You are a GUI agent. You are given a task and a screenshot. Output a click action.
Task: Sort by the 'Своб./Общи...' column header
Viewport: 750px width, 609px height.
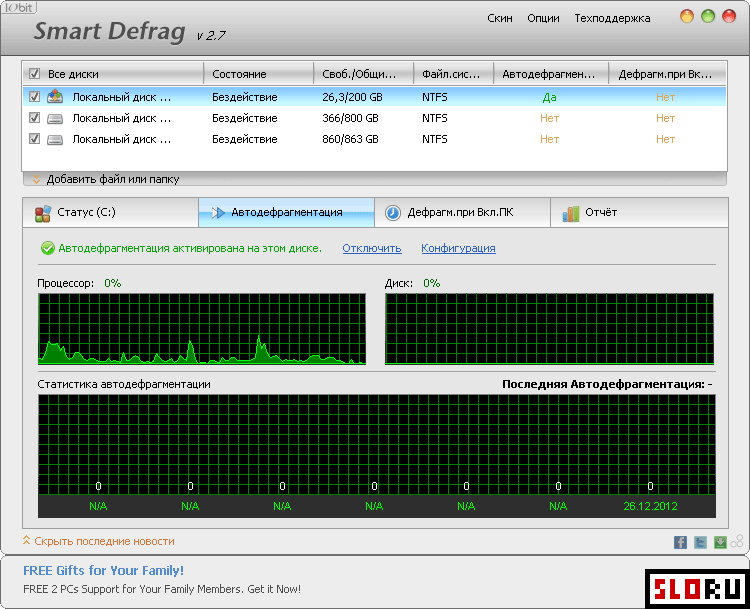click(x=364, y=74)
